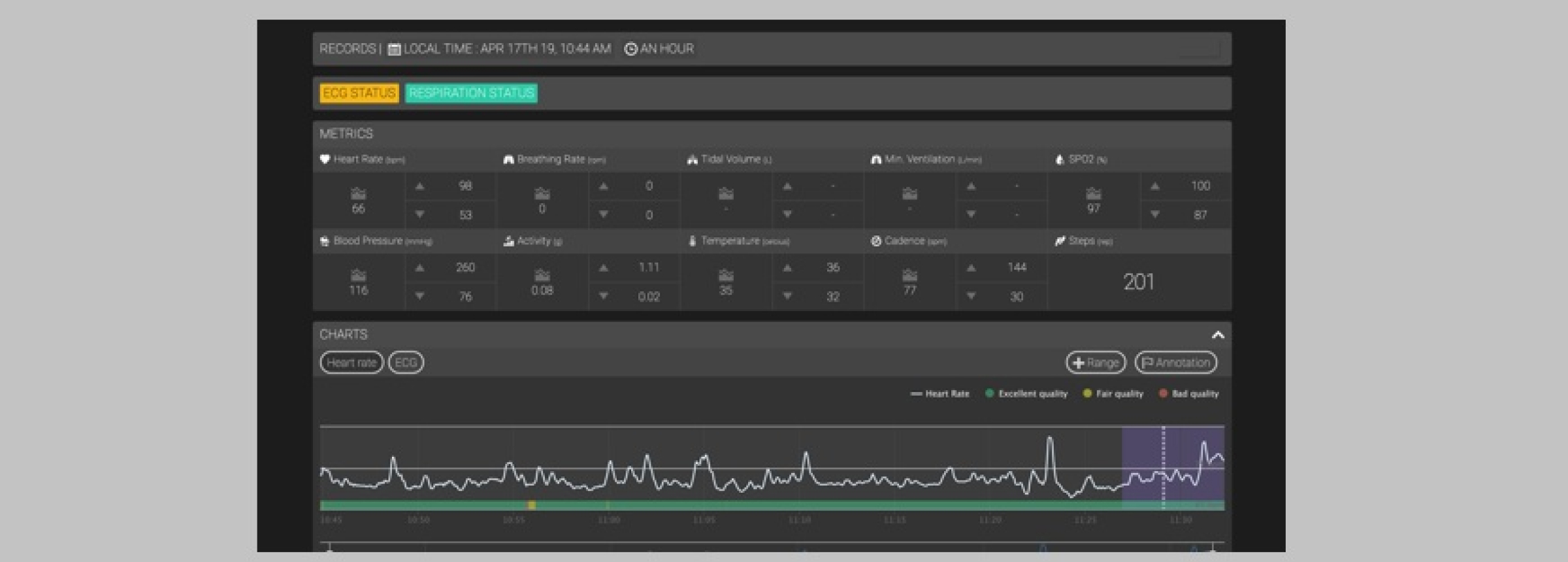Click the blood pressure minimum value 76
The width and height of the screenshot is (1568, 562).
point(465,297)
